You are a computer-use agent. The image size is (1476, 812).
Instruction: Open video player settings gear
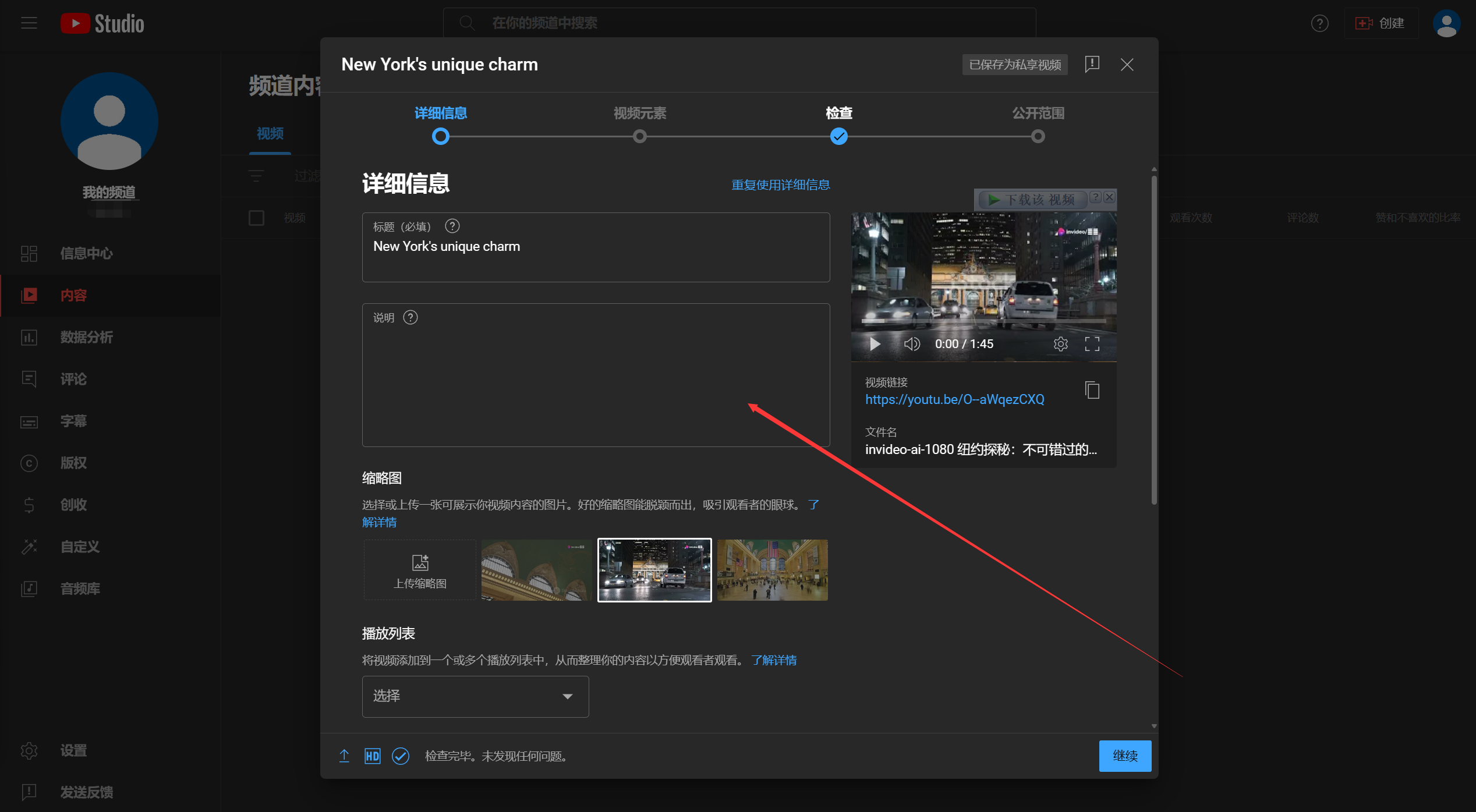click(1061, 344)
